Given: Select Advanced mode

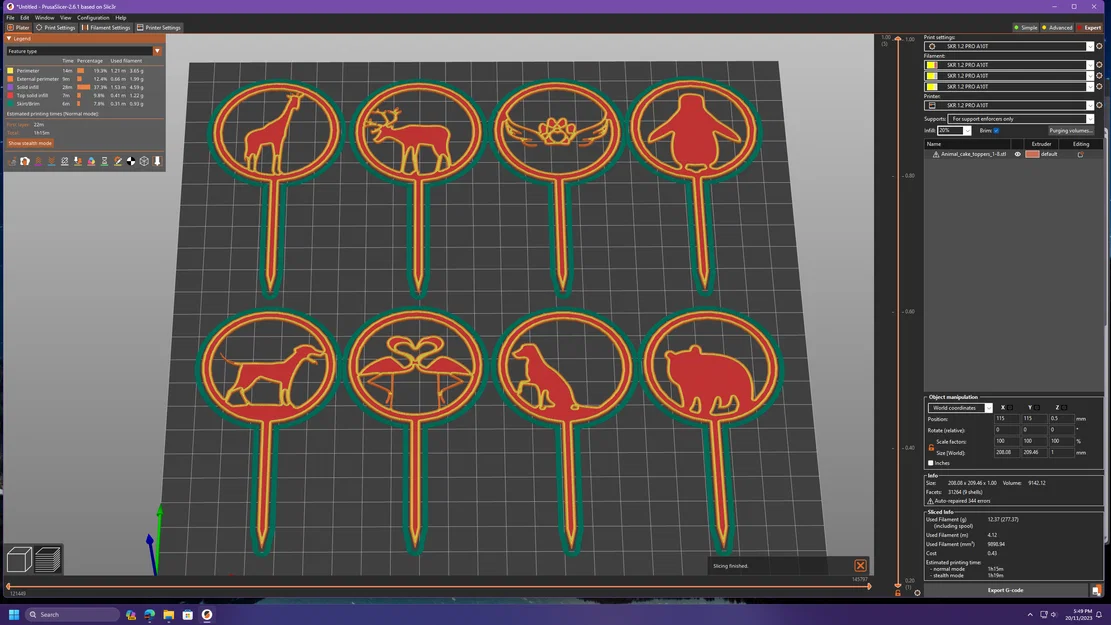Looking at the screenshot, I should click(1056, 28).
